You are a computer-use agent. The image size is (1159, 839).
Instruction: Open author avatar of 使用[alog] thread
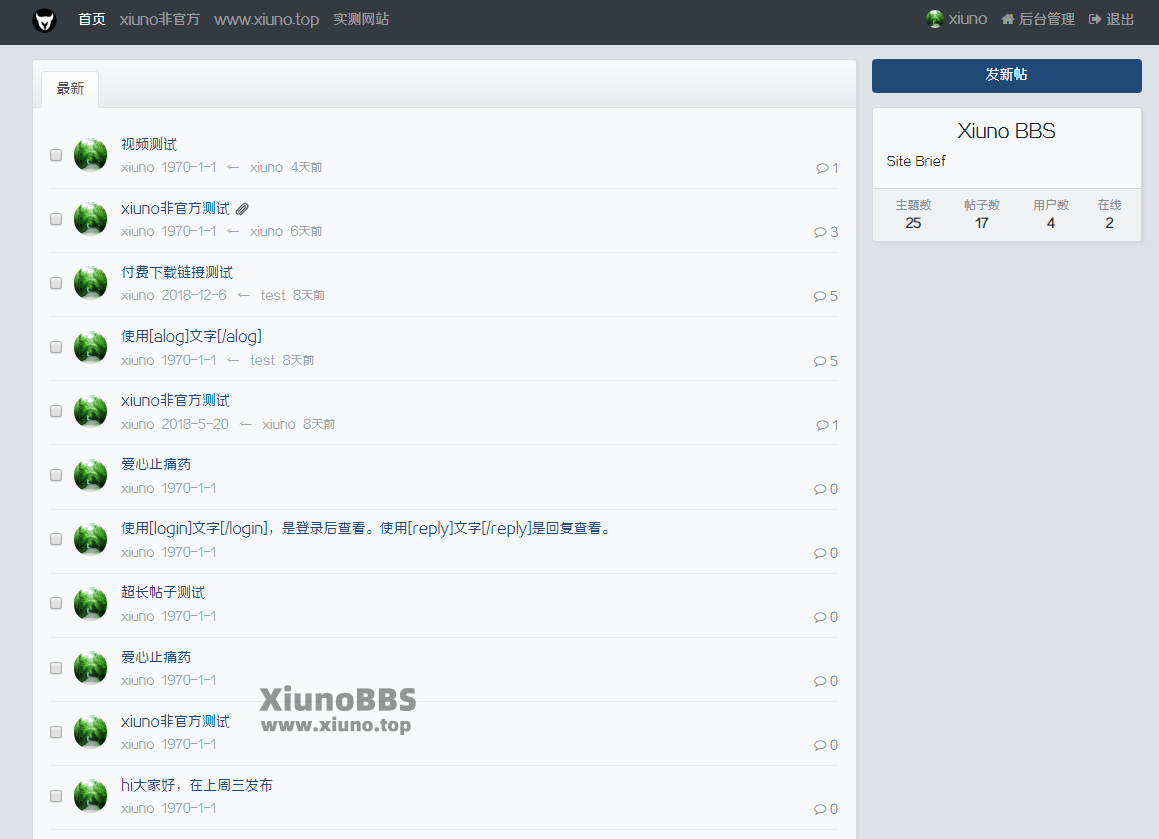pos(91,347)
